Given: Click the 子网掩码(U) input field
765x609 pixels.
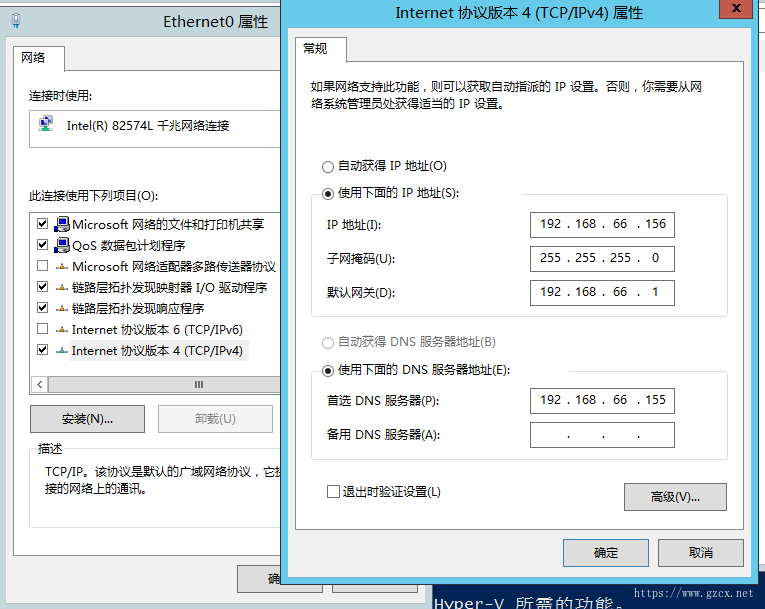Looking at the screenshot, I should 602,259.
